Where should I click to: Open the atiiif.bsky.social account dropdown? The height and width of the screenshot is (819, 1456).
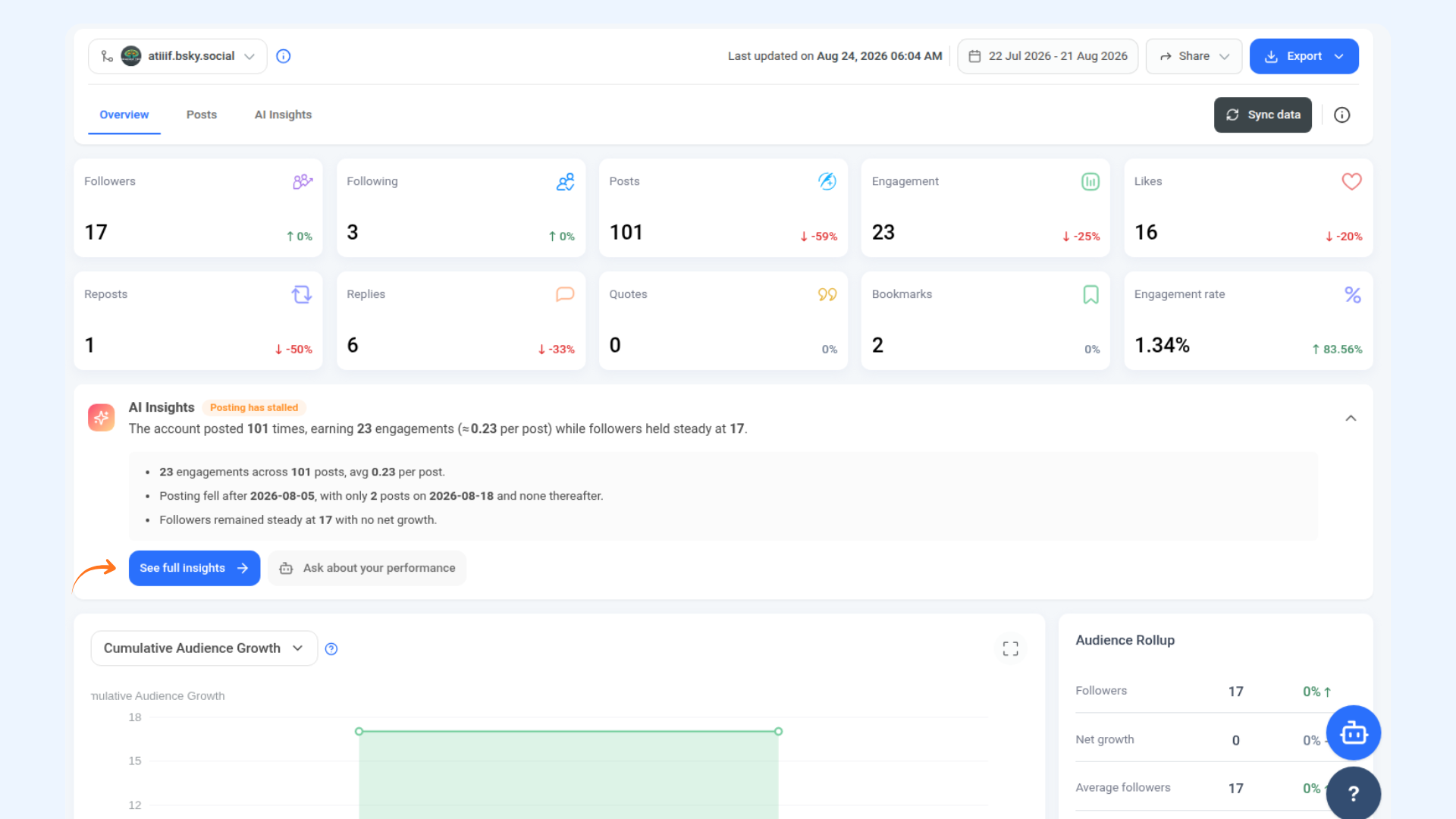point(177,56)
